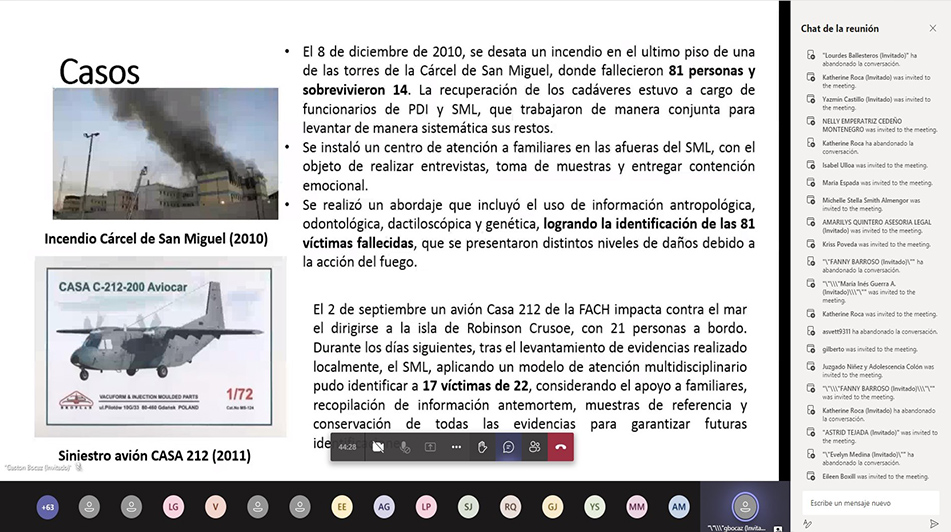
Task: Select participant avatar RQ
Action: 510,507
